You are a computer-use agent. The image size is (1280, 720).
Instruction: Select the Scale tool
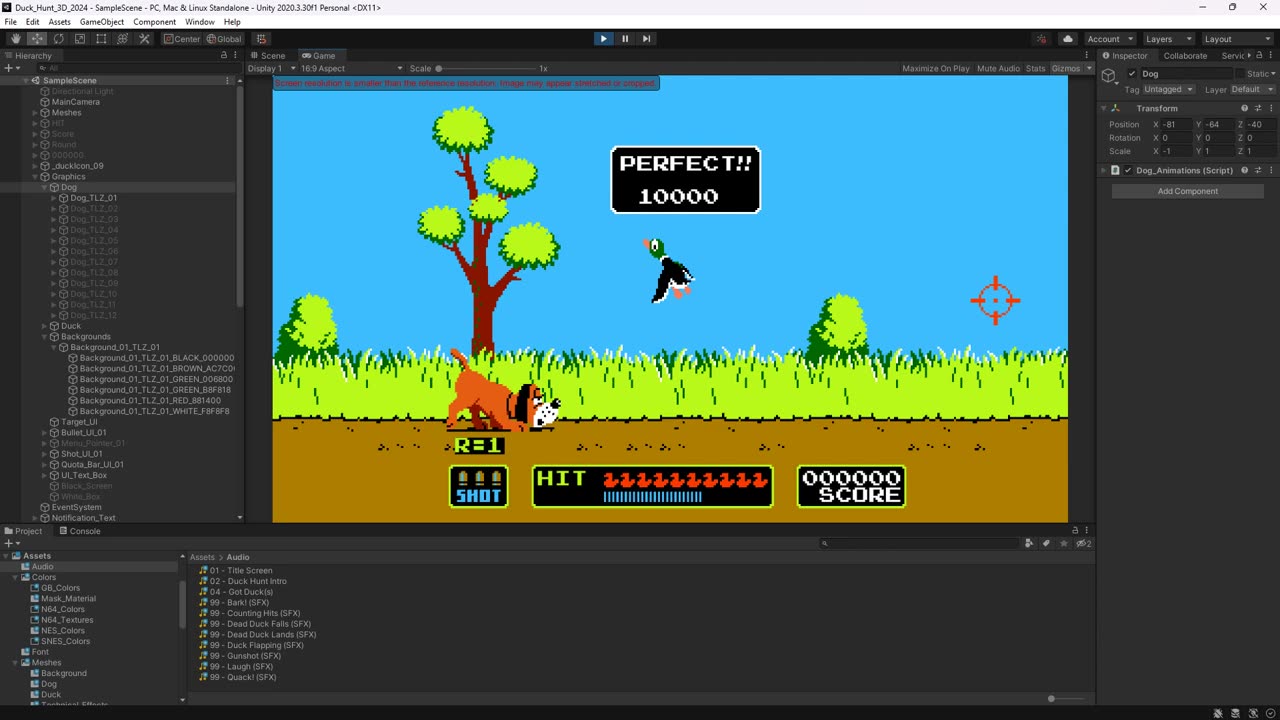pos(80,39)
